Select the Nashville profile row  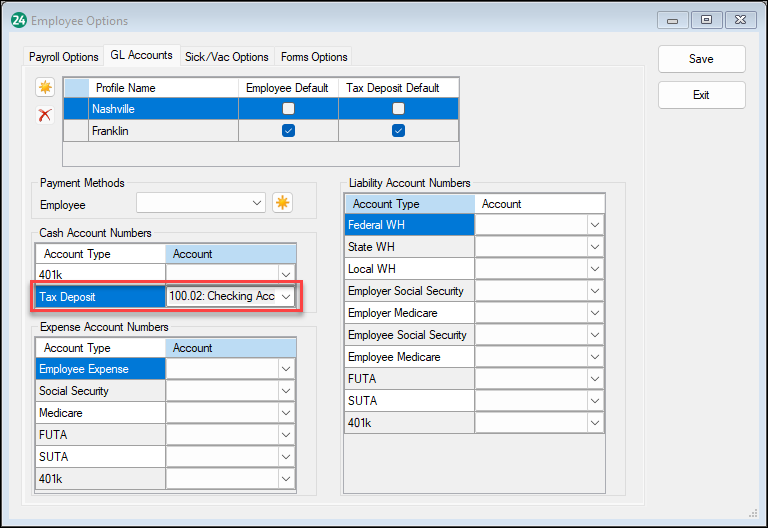(x=150, y=109)
